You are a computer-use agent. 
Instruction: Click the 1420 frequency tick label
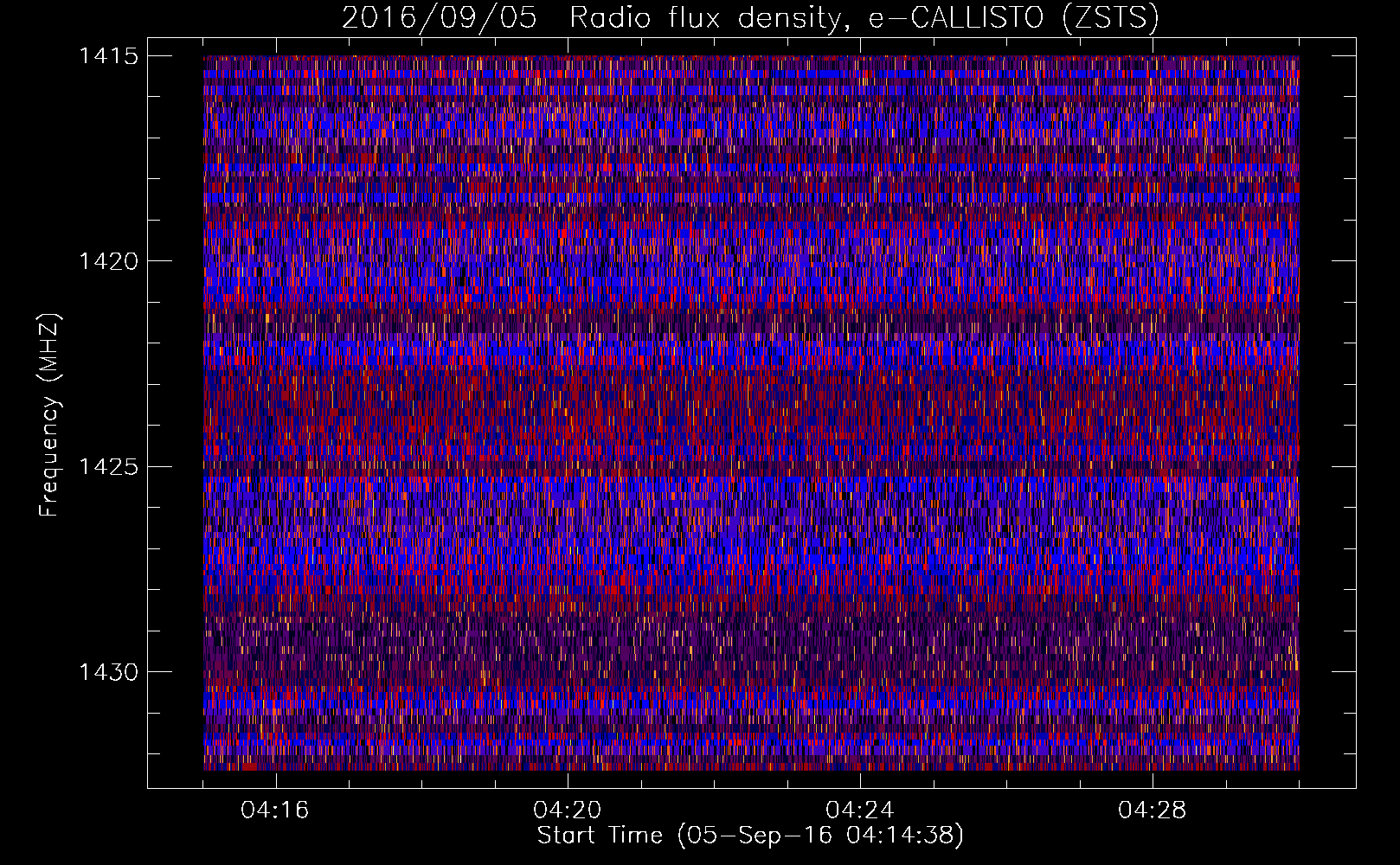click(108, 261)
